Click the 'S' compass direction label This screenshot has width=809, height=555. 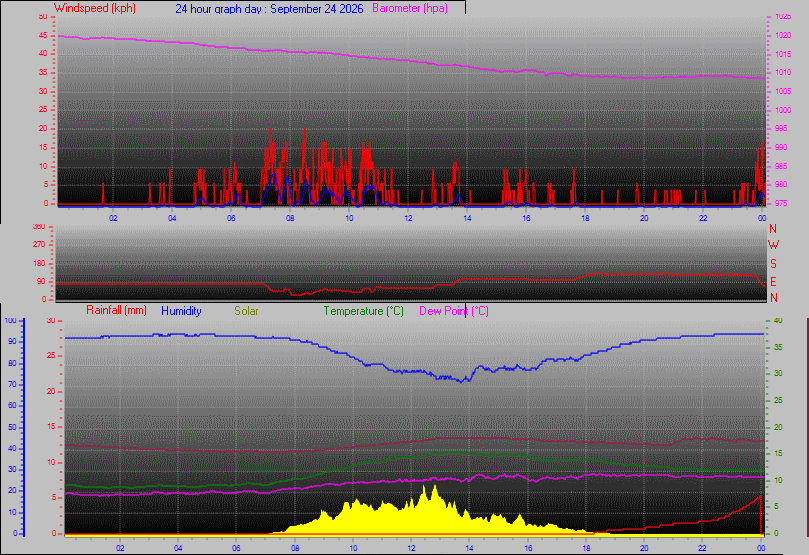click(x=773, y=264)
